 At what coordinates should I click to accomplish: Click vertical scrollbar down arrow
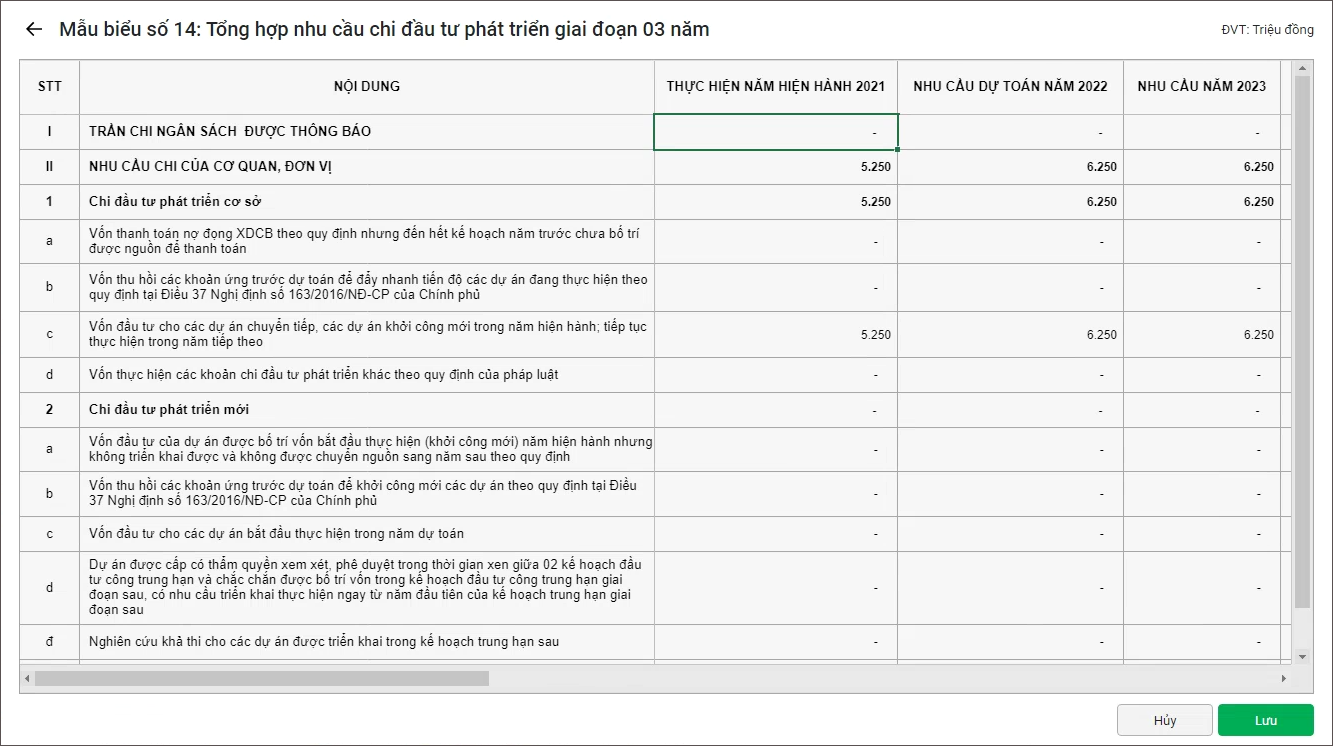1302,656
